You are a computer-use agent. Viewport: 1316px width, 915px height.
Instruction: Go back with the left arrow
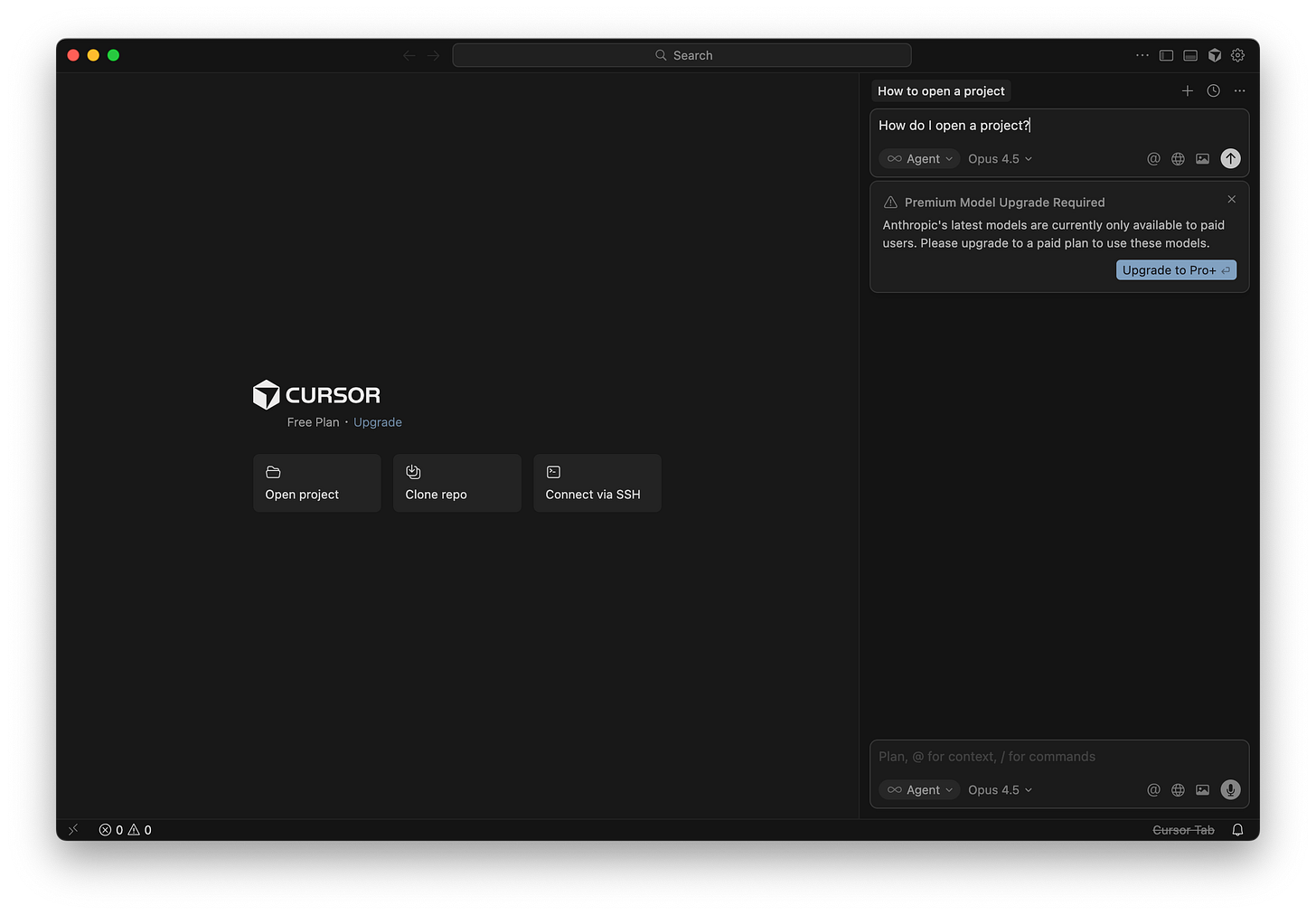[x=409, y=55]
